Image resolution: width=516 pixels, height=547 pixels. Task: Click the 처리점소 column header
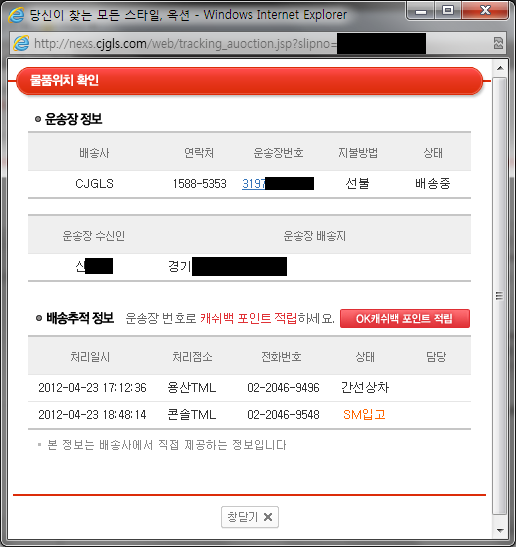(192, 357)
